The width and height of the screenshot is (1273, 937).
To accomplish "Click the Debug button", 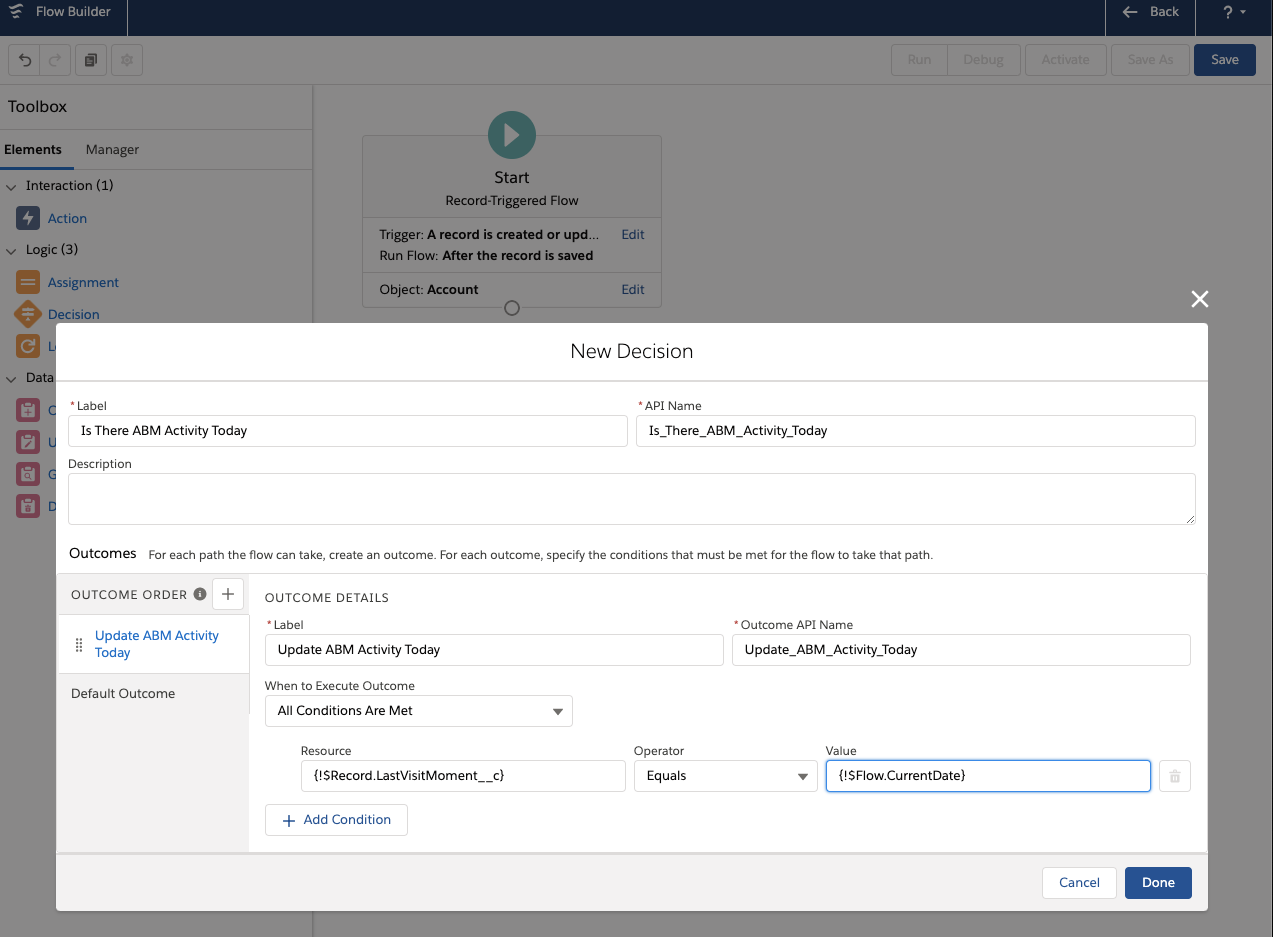I will coord(983,60).
